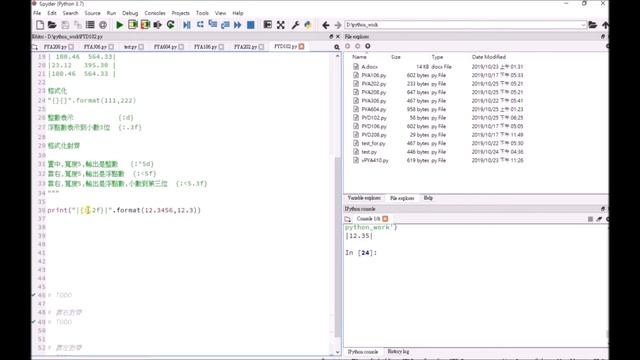Click the list-style icon in toolbar
This screenshot has height=360, width=640.
coord(90,25)
